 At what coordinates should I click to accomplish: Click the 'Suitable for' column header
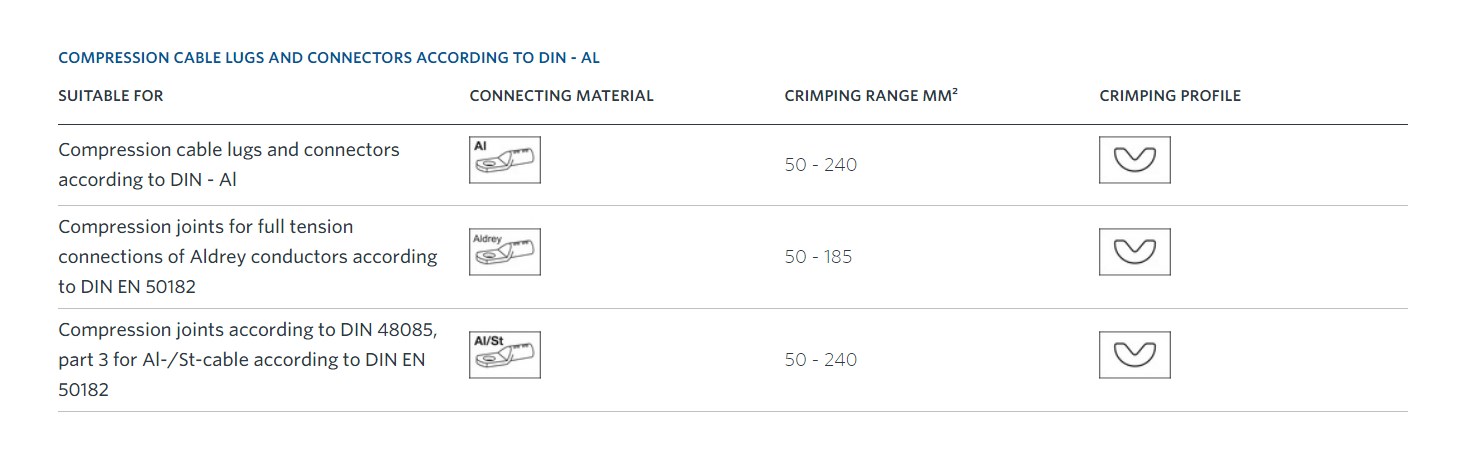click(x=111, y=96)
